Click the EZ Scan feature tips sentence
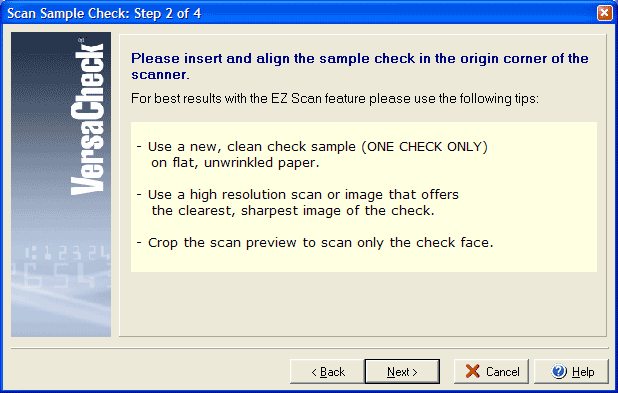This screenshot has height=393, width=618. tap(335, 98)
